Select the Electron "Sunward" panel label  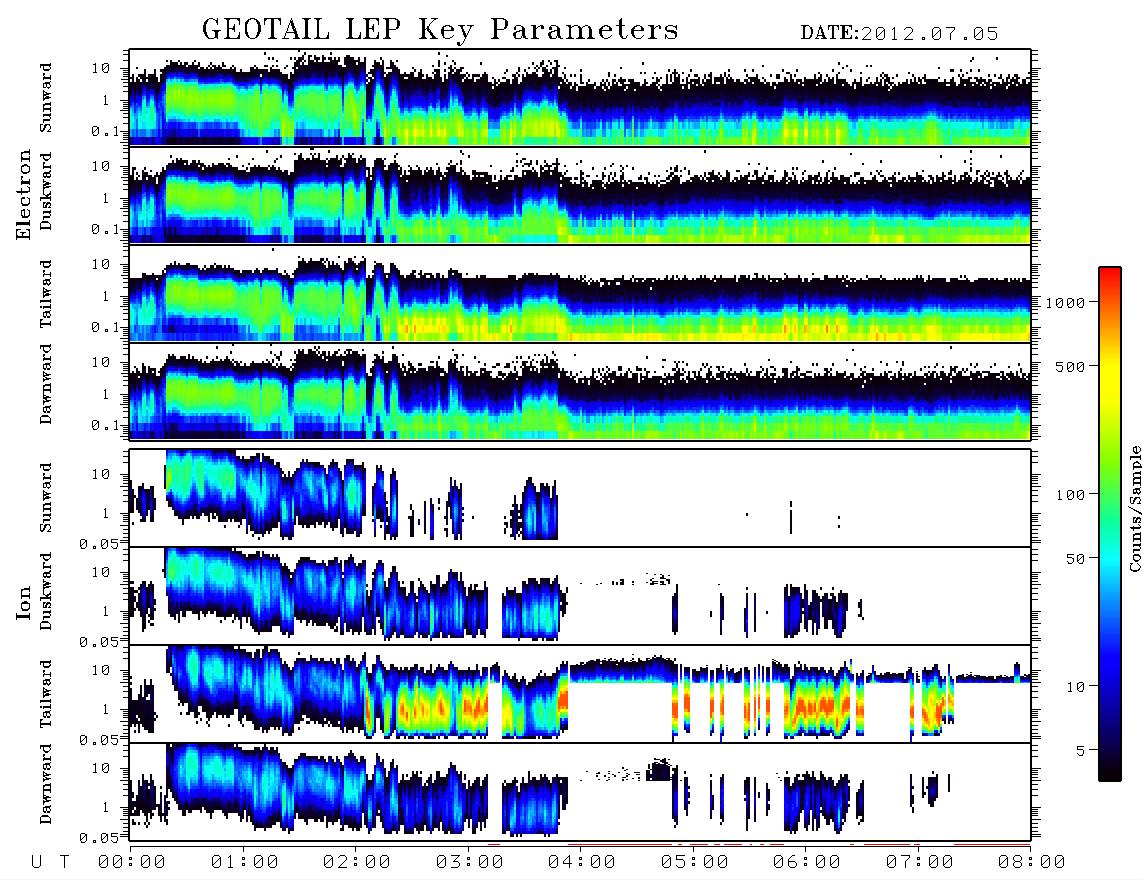point(46,98)
